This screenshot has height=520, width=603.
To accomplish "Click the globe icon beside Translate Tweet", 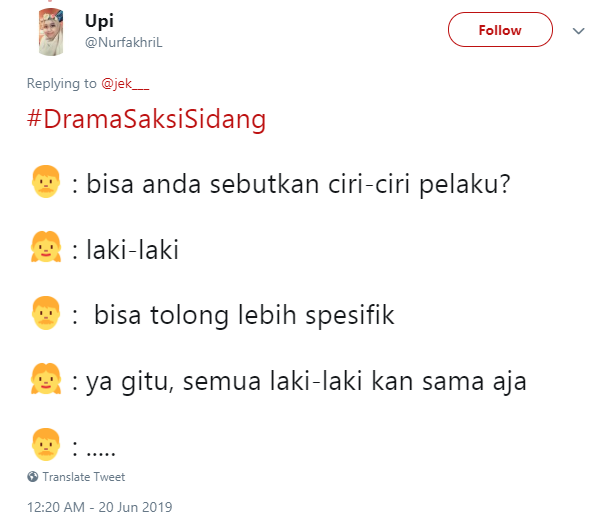I will click(33, 477).
